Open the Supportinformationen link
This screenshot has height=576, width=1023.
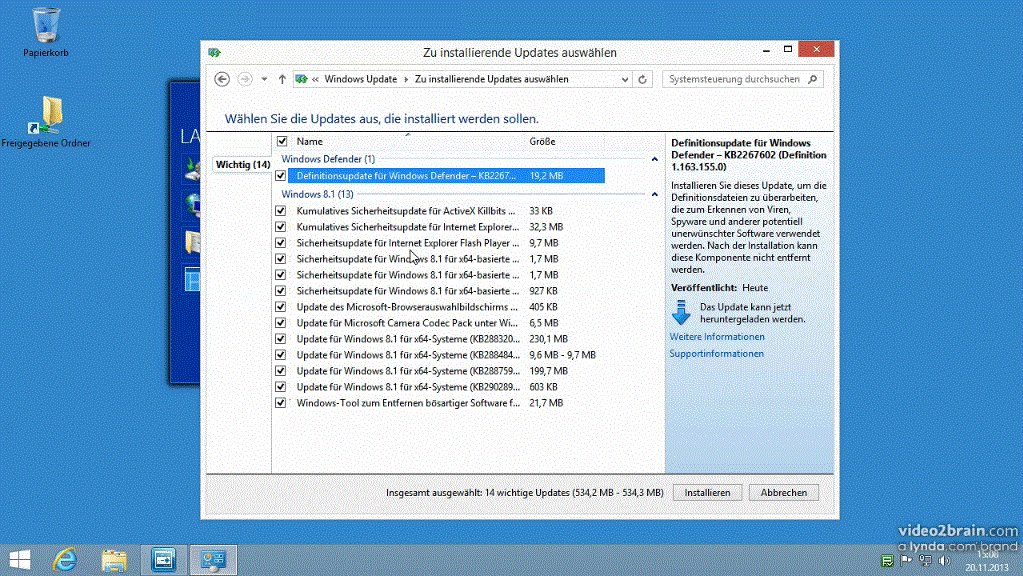pos(716,354)
